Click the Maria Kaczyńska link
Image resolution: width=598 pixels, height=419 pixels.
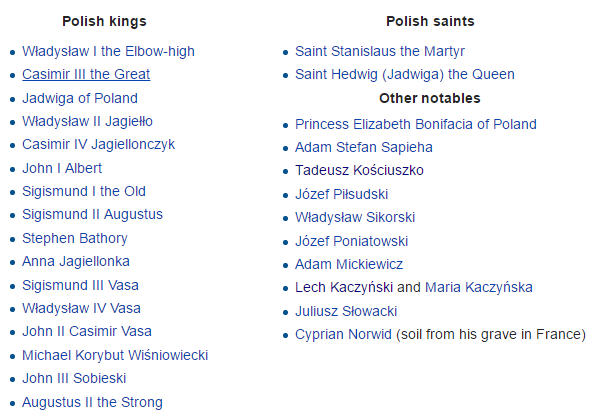click(x=479, y=287)
